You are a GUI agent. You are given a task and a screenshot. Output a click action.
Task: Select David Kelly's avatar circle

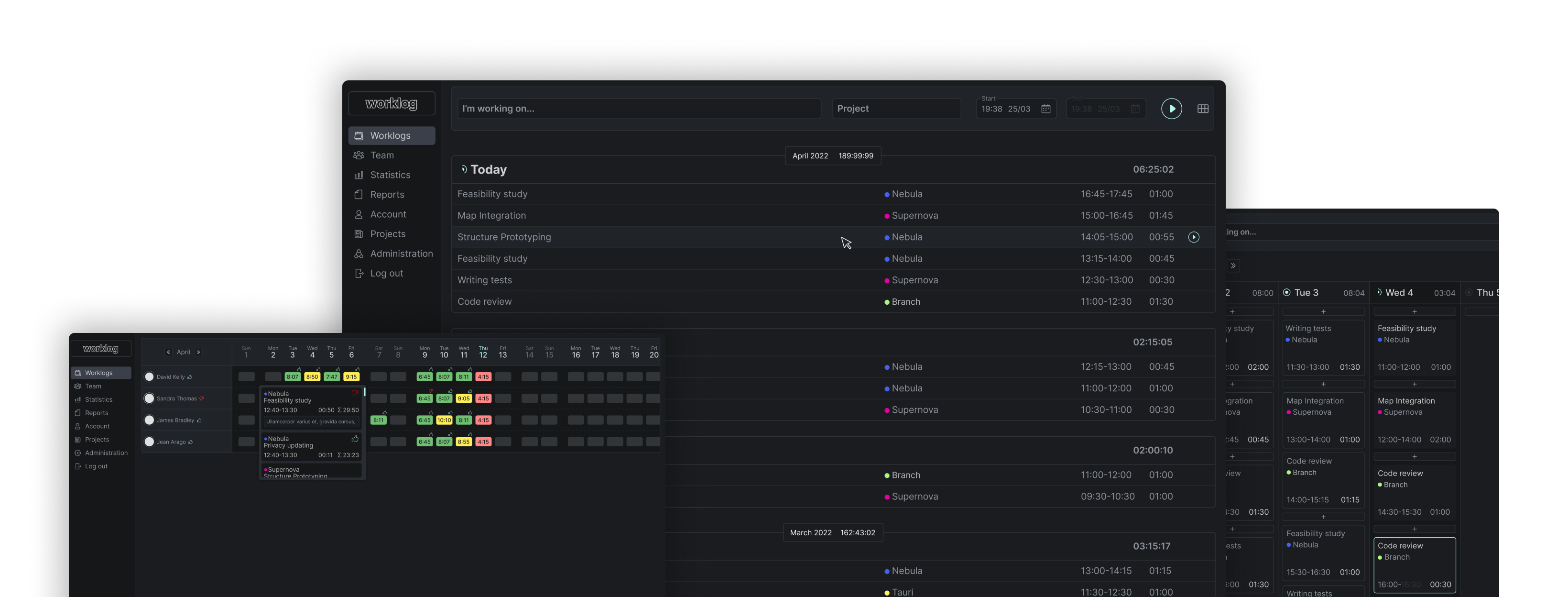149,377
